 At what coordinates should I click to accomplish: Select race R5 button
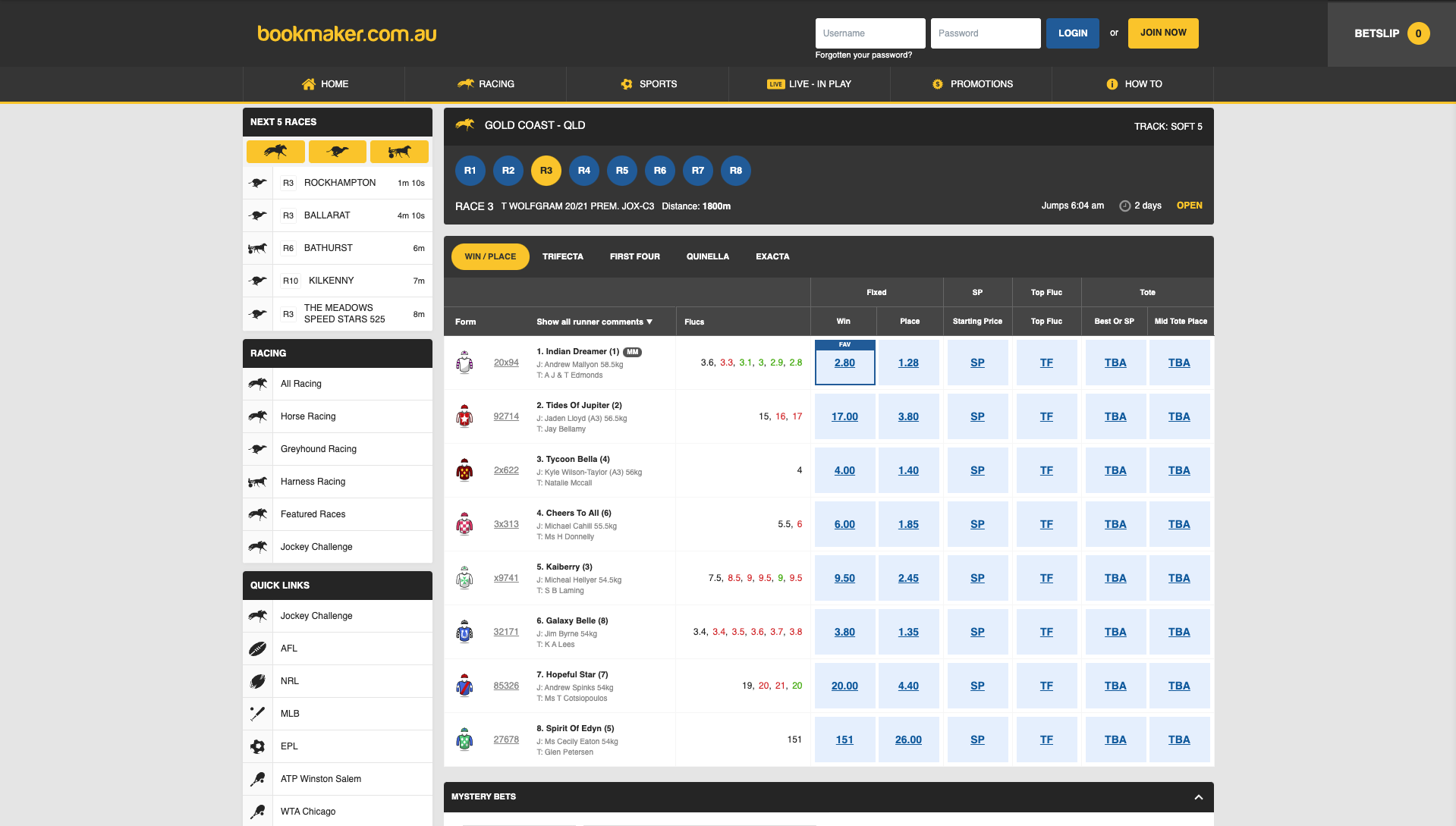coord(622,171)
